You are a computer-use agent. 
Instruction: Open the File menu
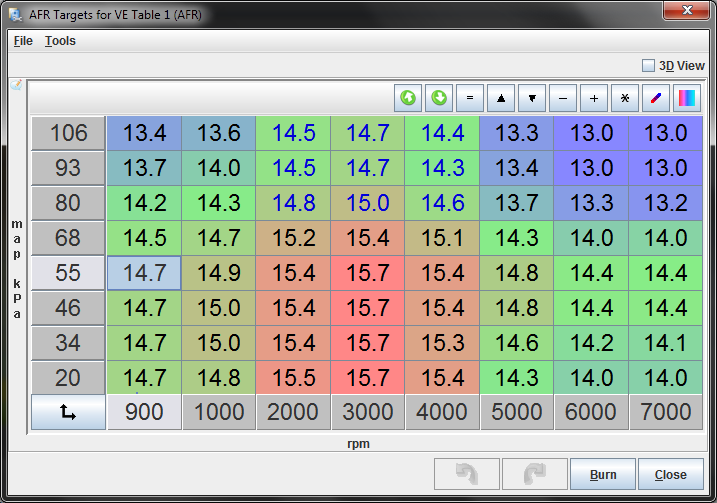pos(23,41)
